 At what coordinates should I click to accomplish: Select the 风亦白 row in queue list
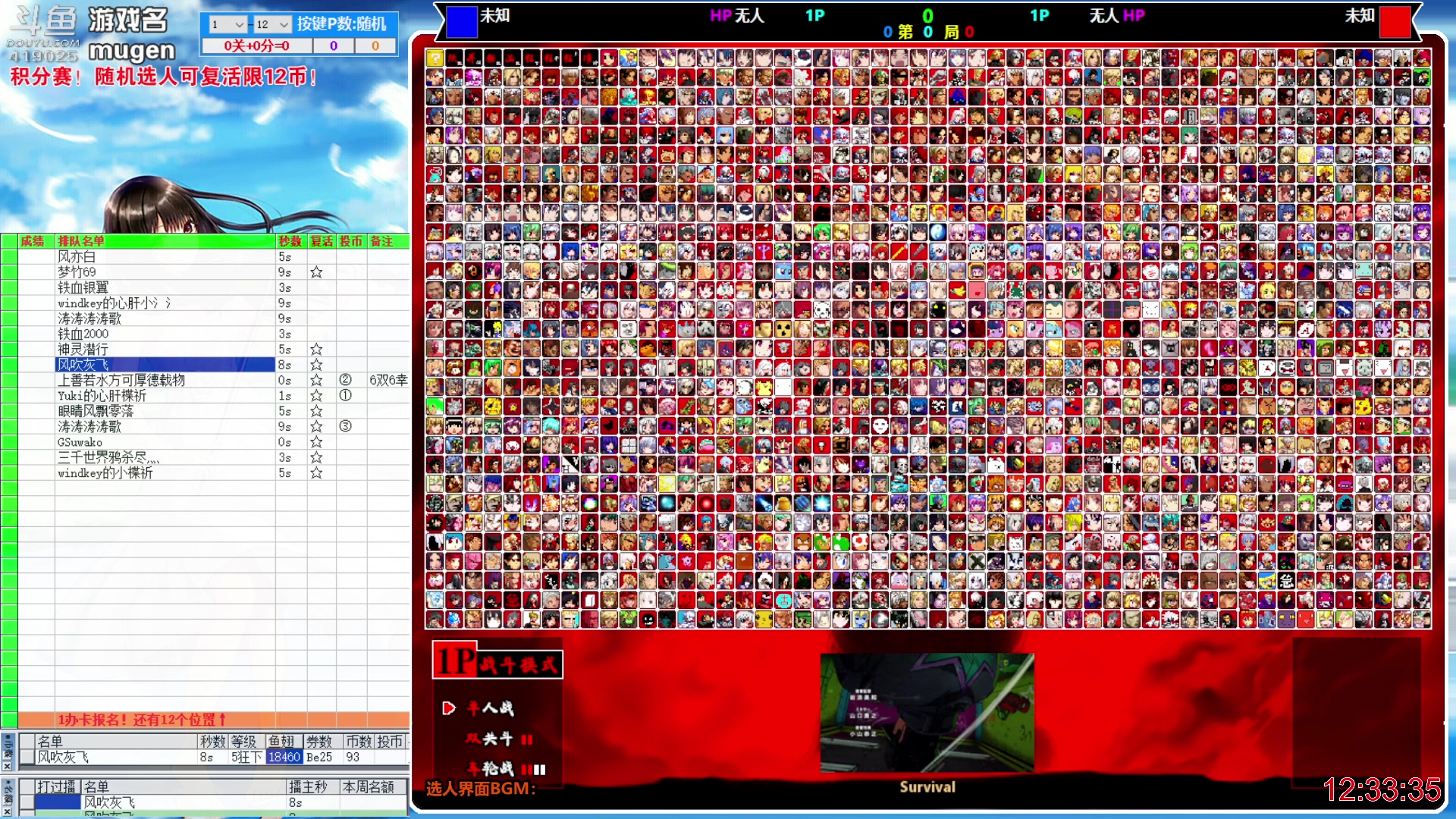(165, 257)
